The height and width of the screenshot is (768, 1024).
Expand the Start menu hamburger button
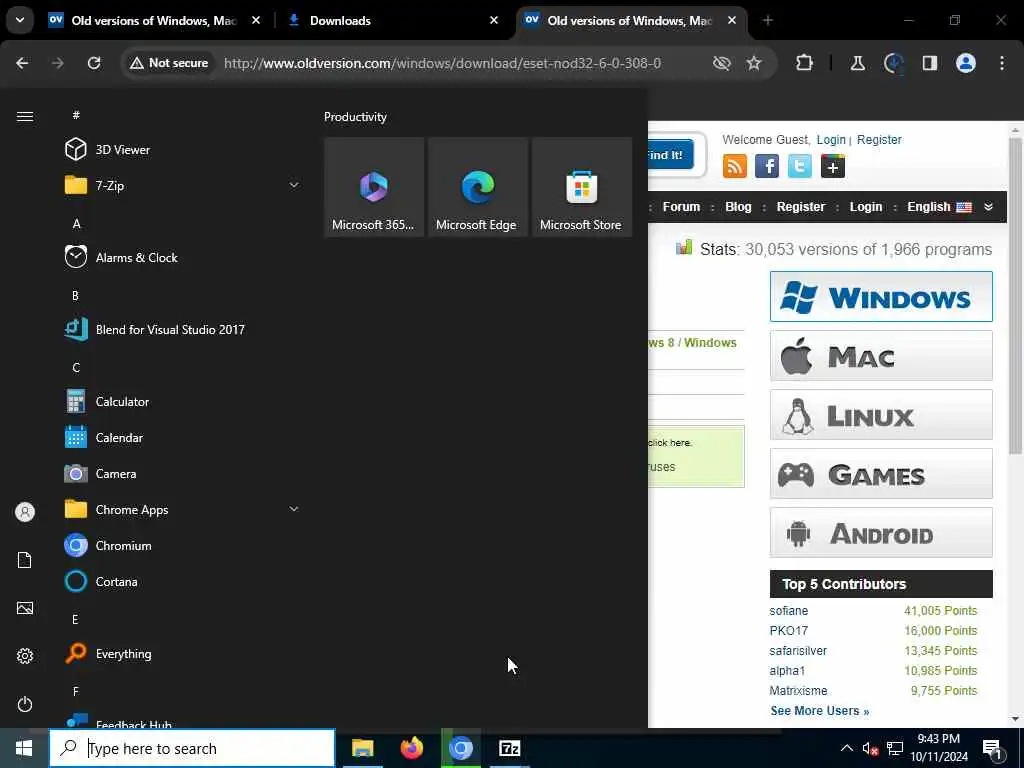[25, 116]
